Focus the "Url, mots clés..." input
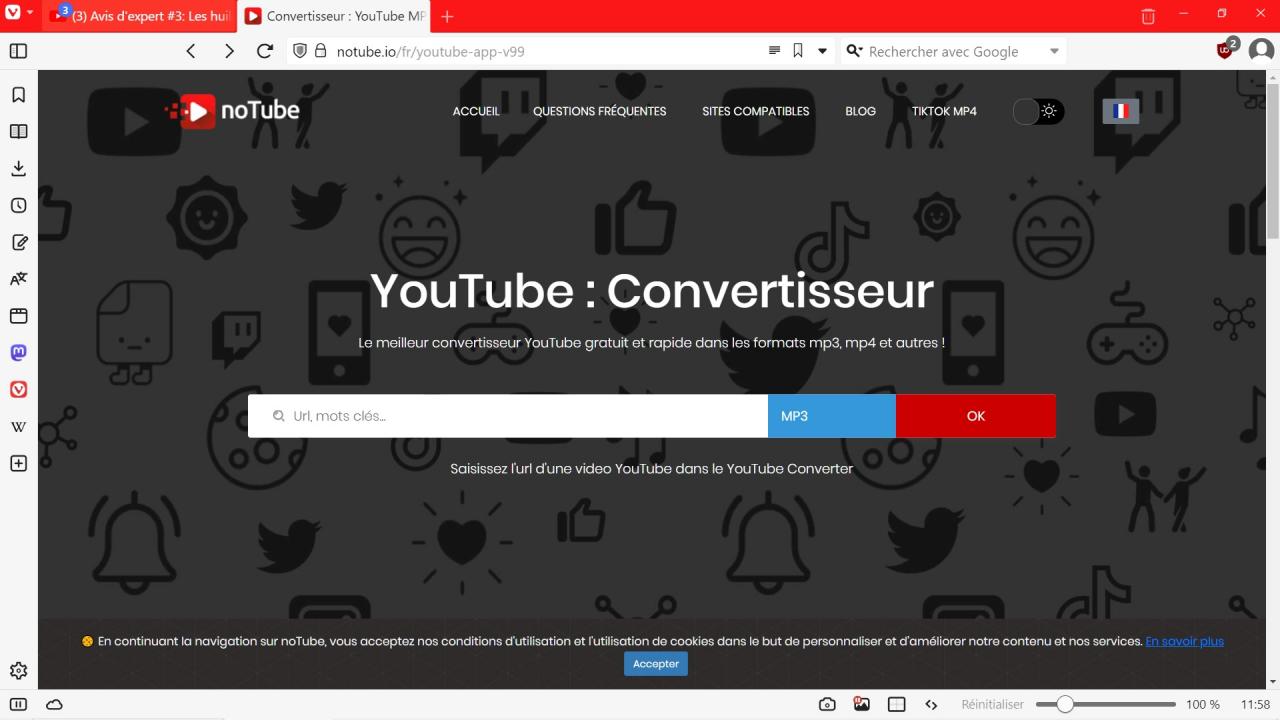This screenshot has width=1280, height=720. pos(508,416)
